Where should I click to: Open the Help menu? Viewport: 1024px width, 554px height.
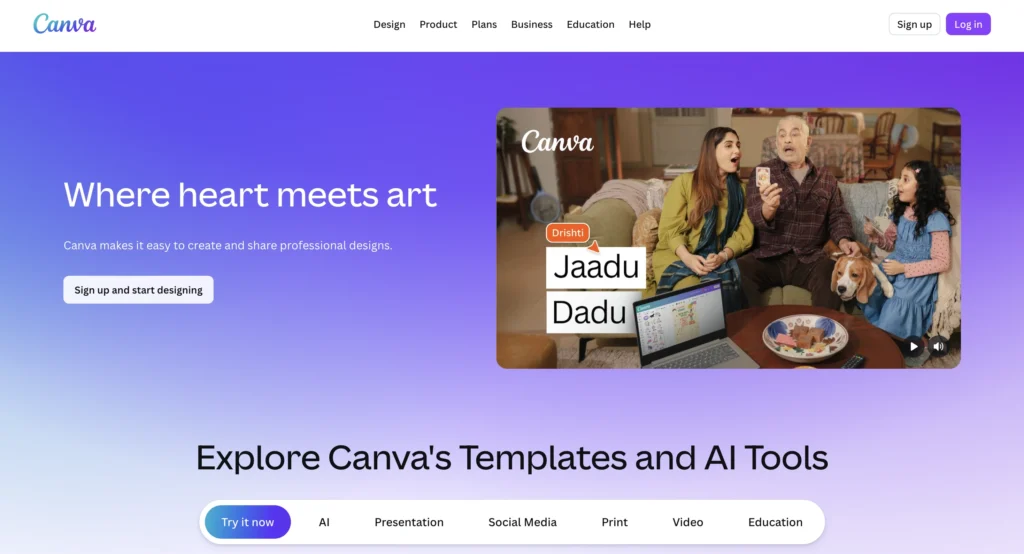pos(639,24)
